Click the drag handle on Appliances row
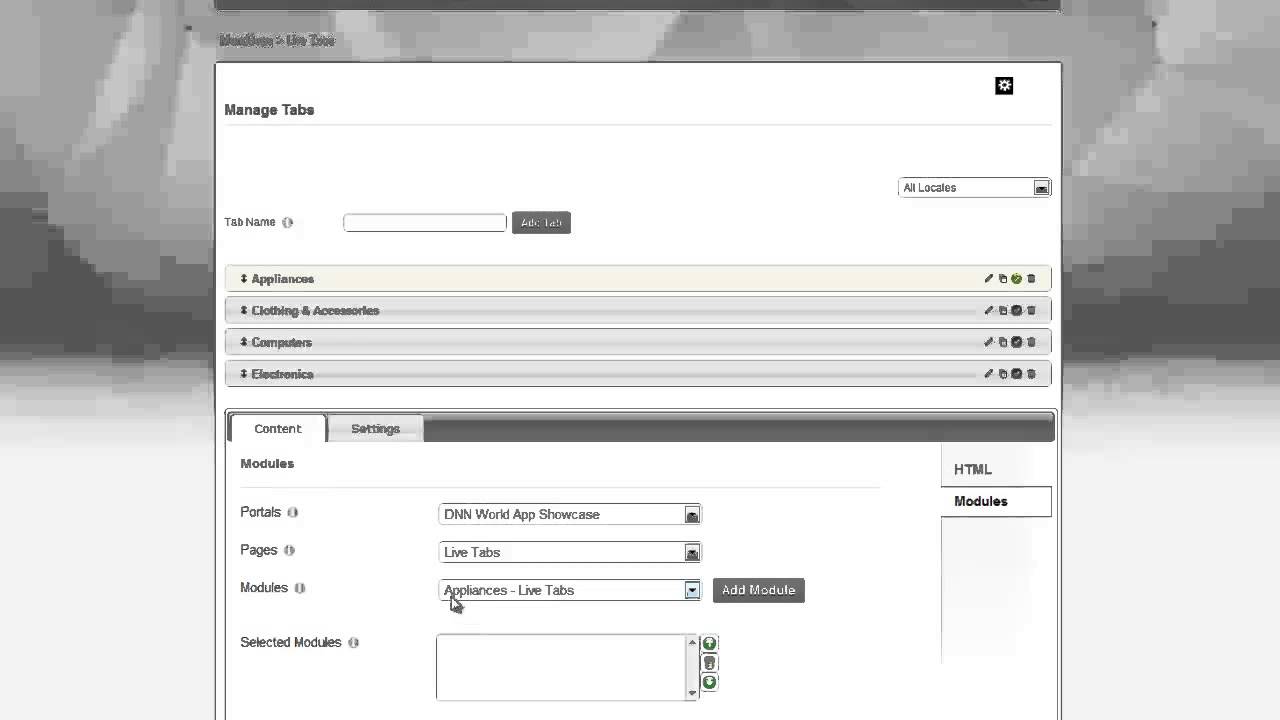 (243, 279)
